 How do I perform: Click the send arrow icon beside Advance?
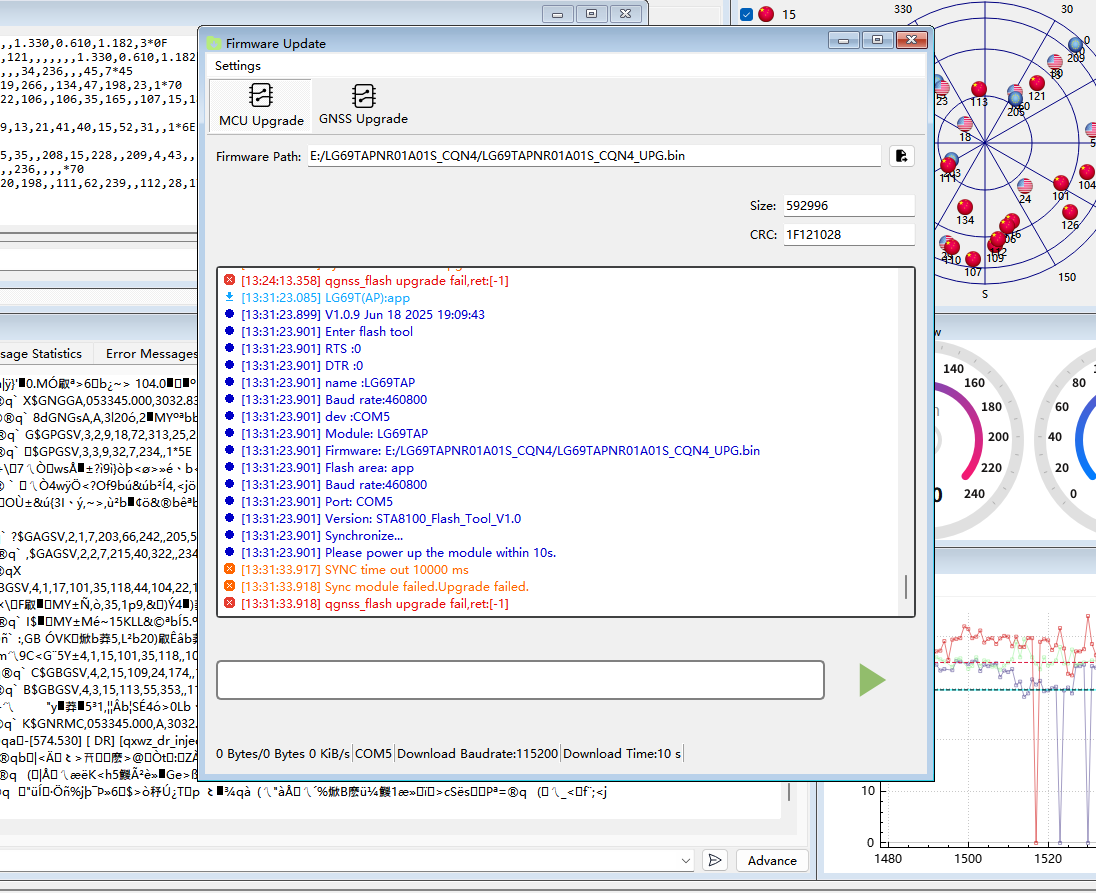click(x=714, y=860)
